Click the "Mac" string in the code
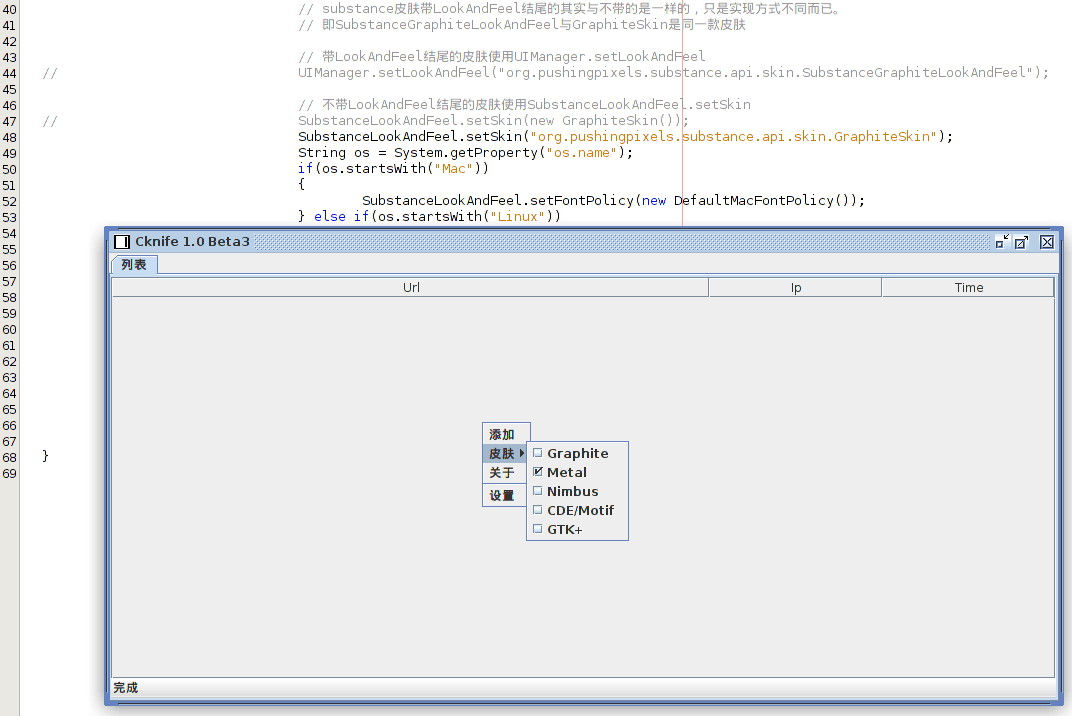Screen dimensions: 1072x716 pyautogui.click(x=453, y=168)
